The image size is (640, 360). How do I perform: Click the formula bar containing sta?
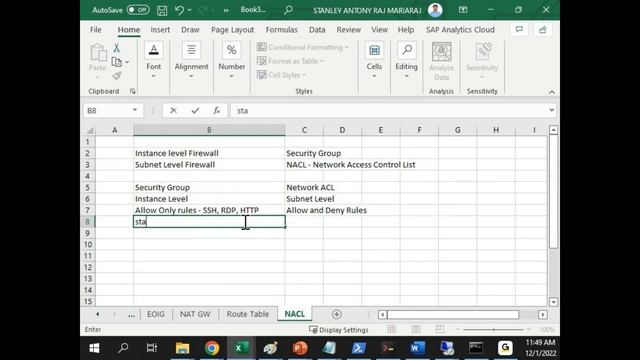(x=389, y=111)
